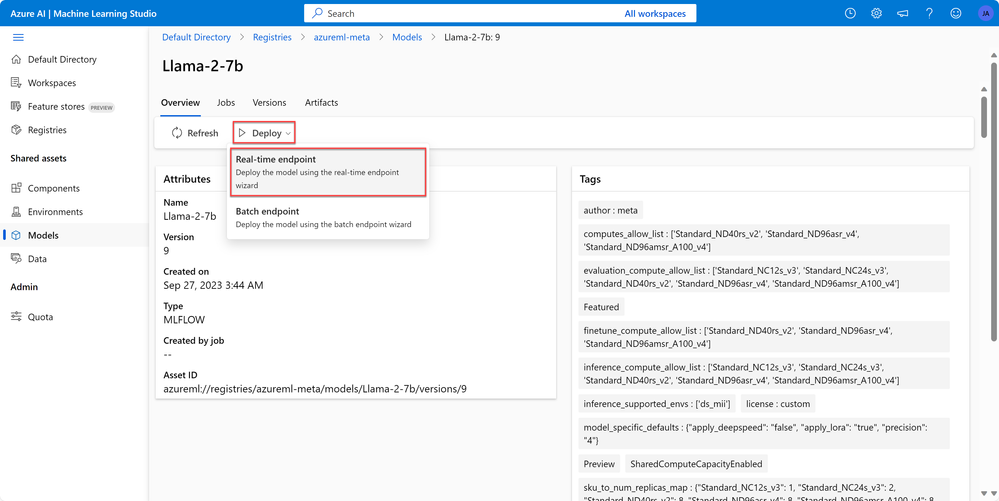Click the Refresh circular arrows icon
The height and width of the screenshot is (501, 999).
tap(177, 133)
